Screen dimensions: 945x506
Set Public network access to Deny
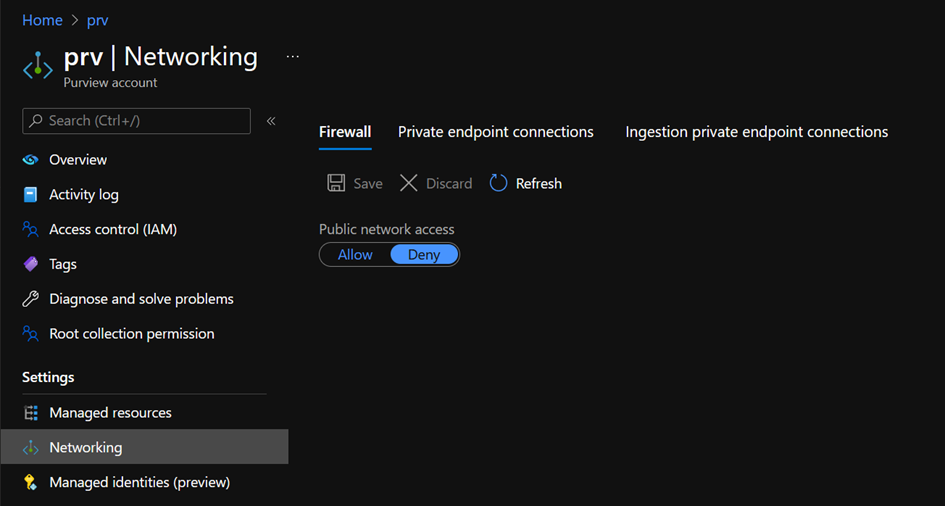click(424, 255)
